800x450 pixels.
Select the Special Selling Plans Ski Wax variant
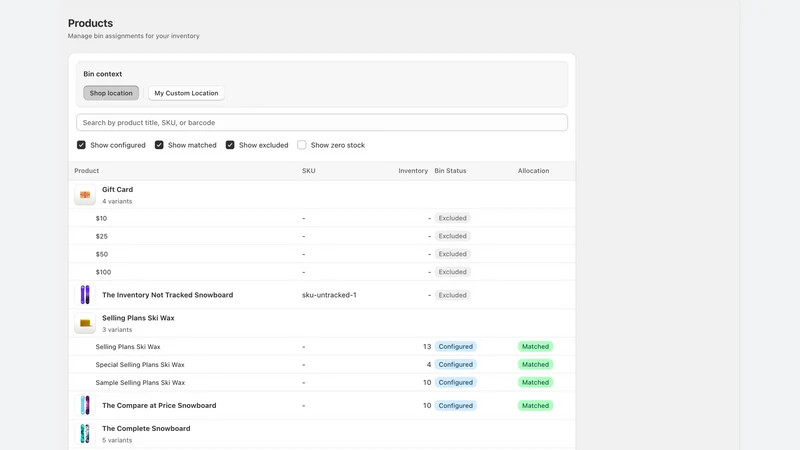140,365
